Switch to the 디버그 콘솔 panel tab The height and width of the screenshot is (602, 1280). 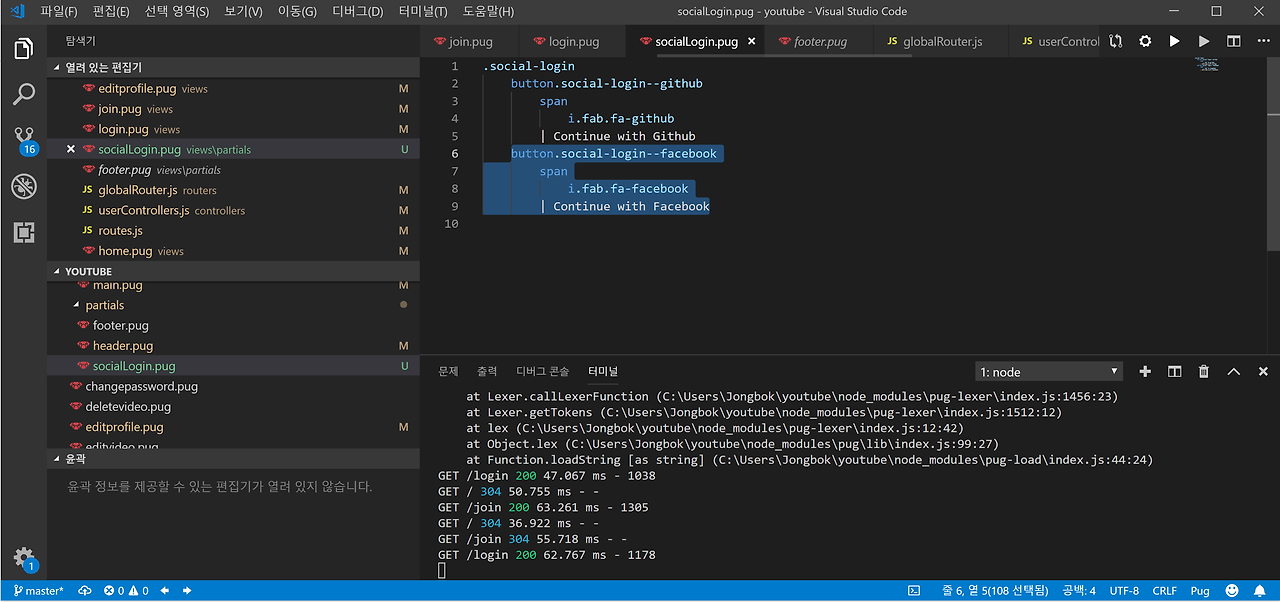click(x=542, y=371)
